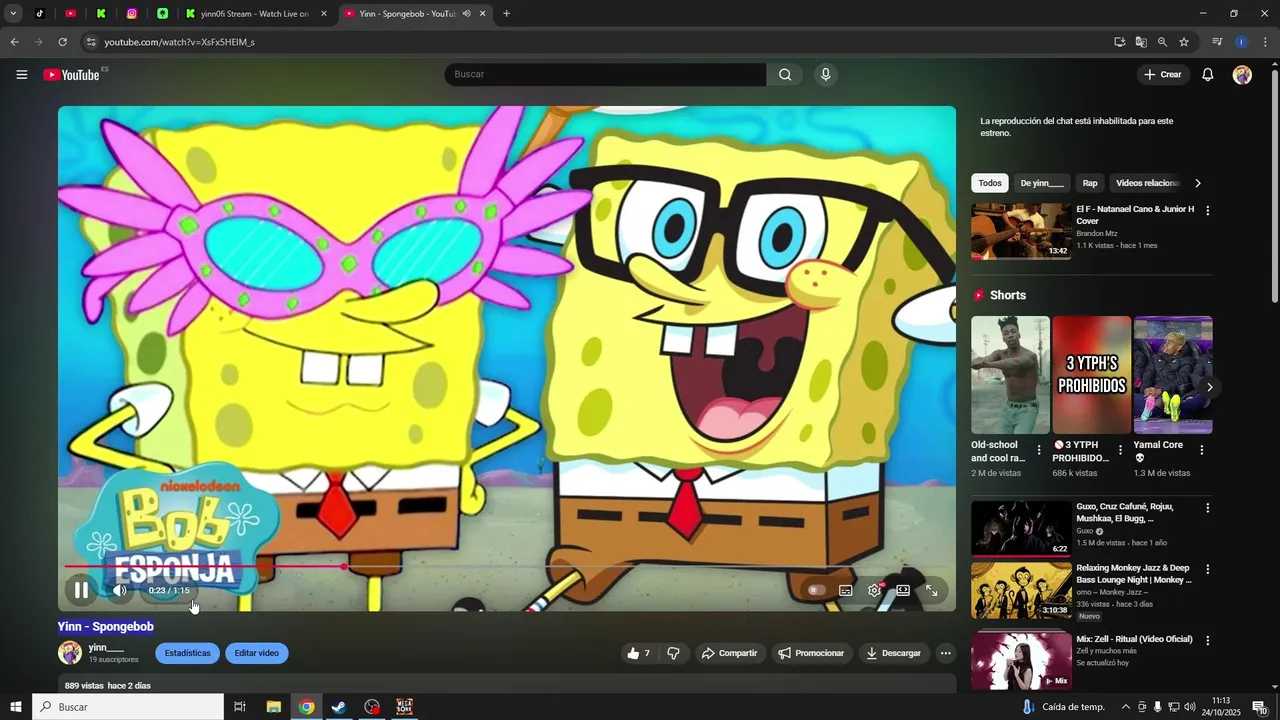Pause the video playback
The height and width of the screenshot is (720, 1280).
81,590
